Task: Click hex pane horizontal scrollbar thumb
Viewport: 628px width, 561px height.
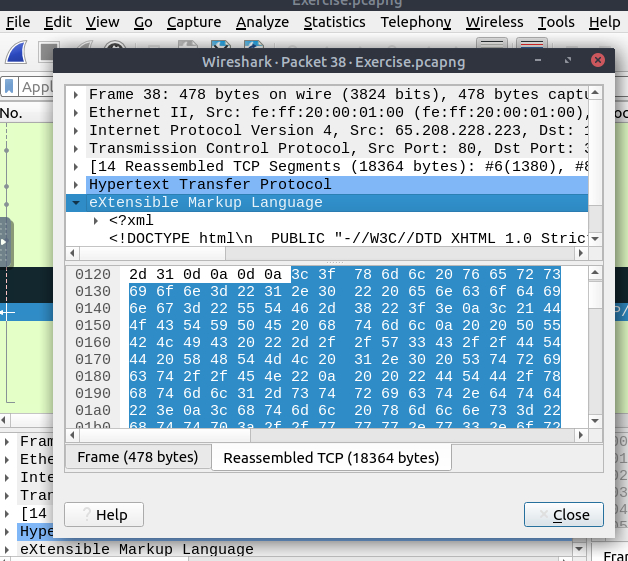Action: coord(165,435)
